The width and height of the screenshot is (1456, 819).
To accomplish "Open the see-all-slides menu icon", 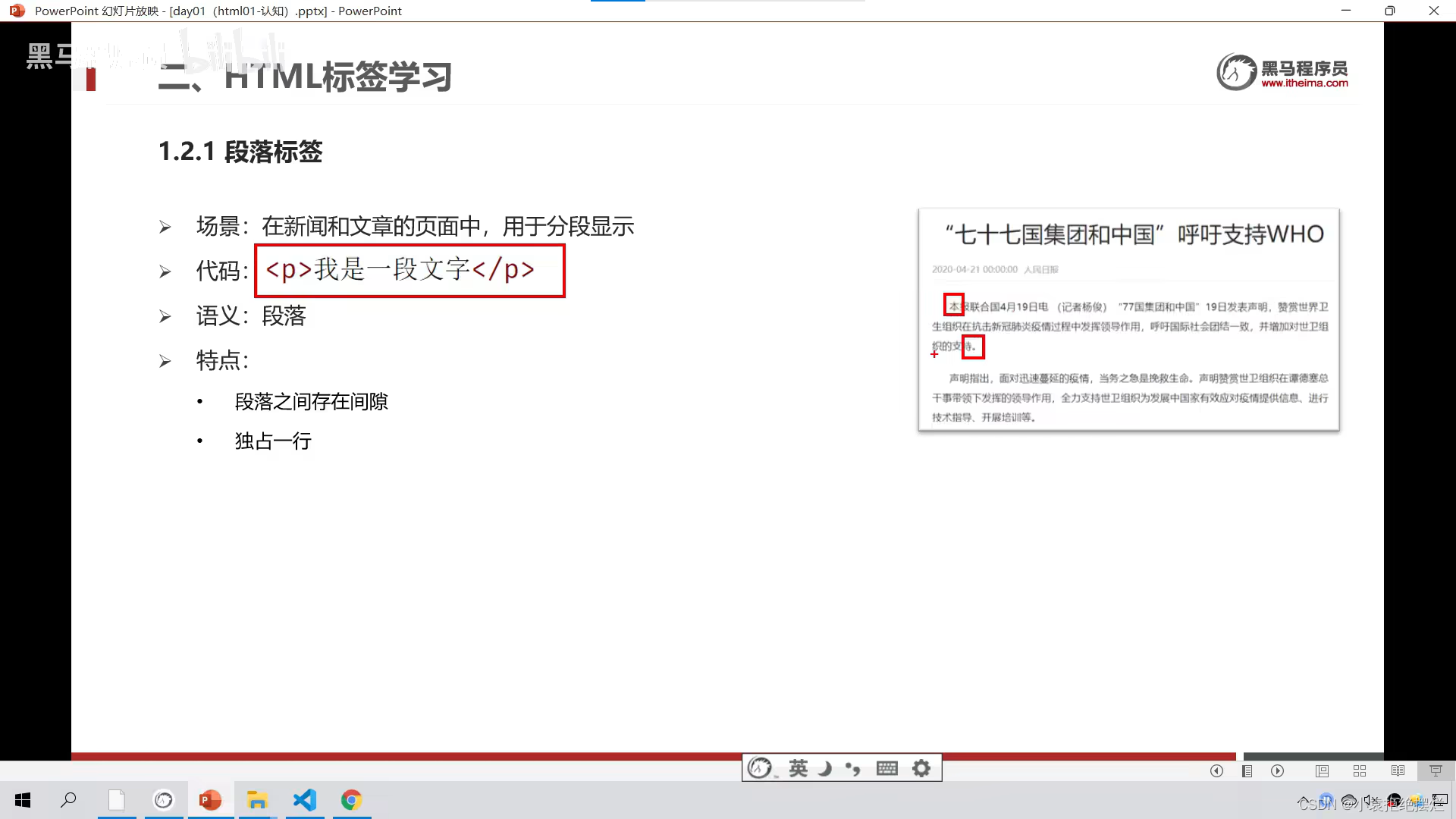I will [1247, 770].
